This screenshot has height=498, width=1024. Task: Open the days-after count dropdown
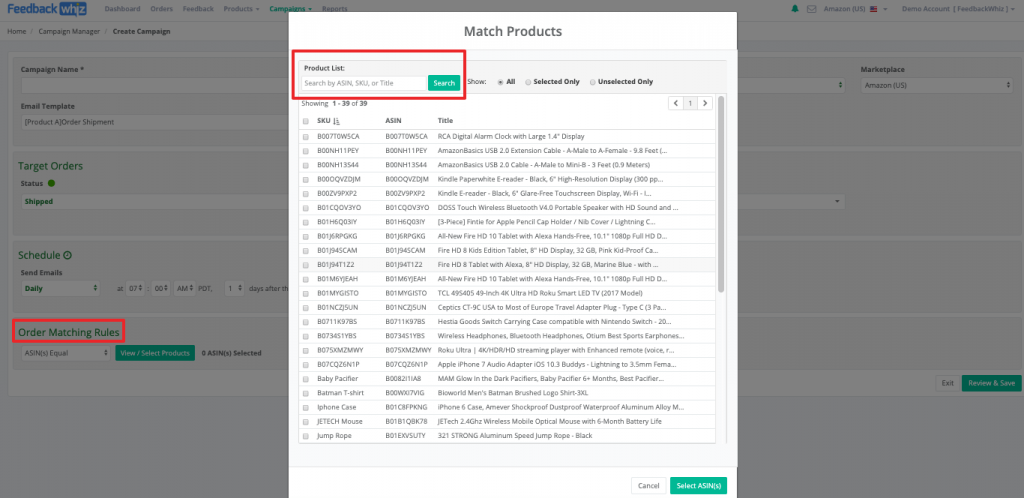(x=234, y=288)
